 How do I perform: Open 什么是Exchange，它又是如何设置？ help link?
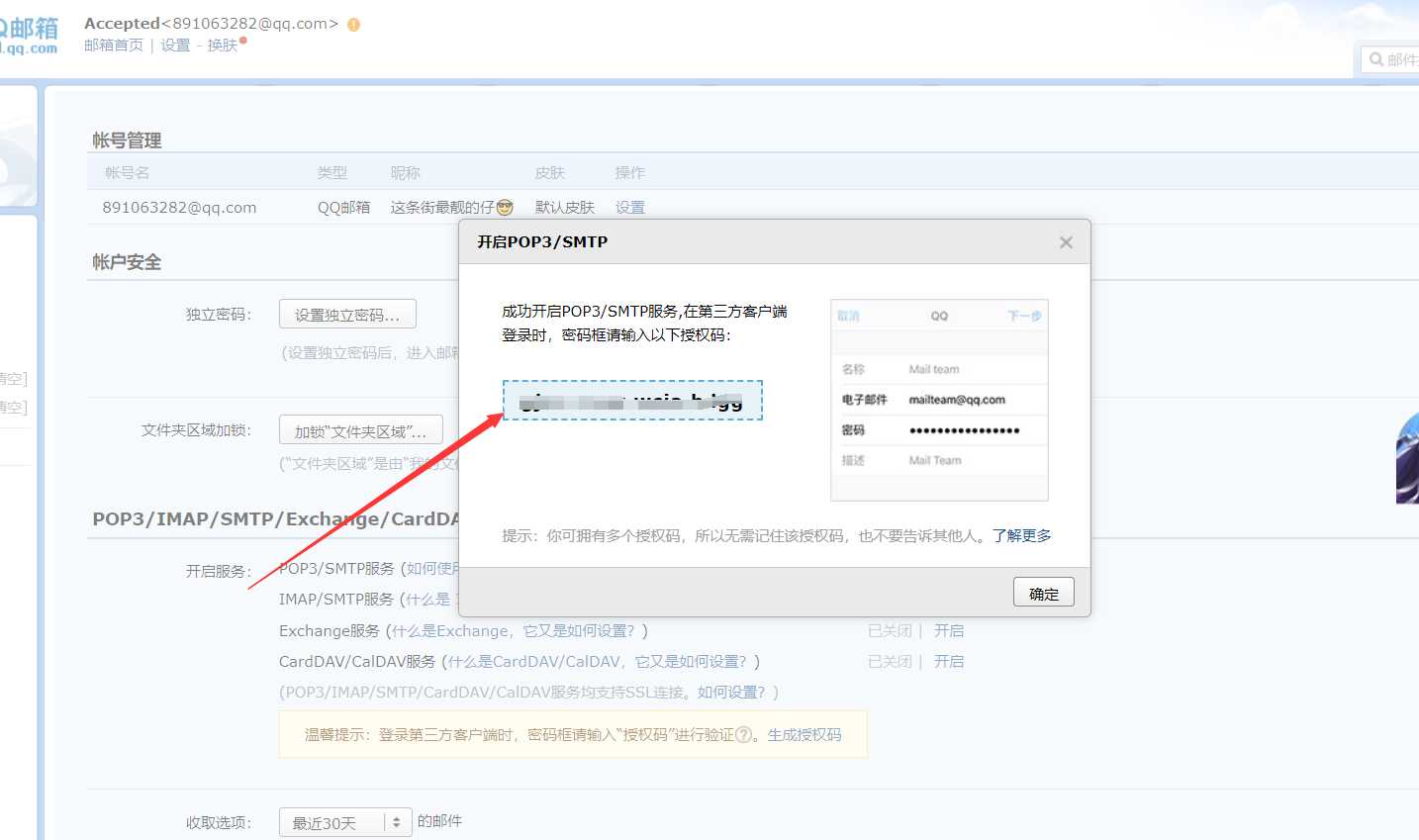pos(514,630)
